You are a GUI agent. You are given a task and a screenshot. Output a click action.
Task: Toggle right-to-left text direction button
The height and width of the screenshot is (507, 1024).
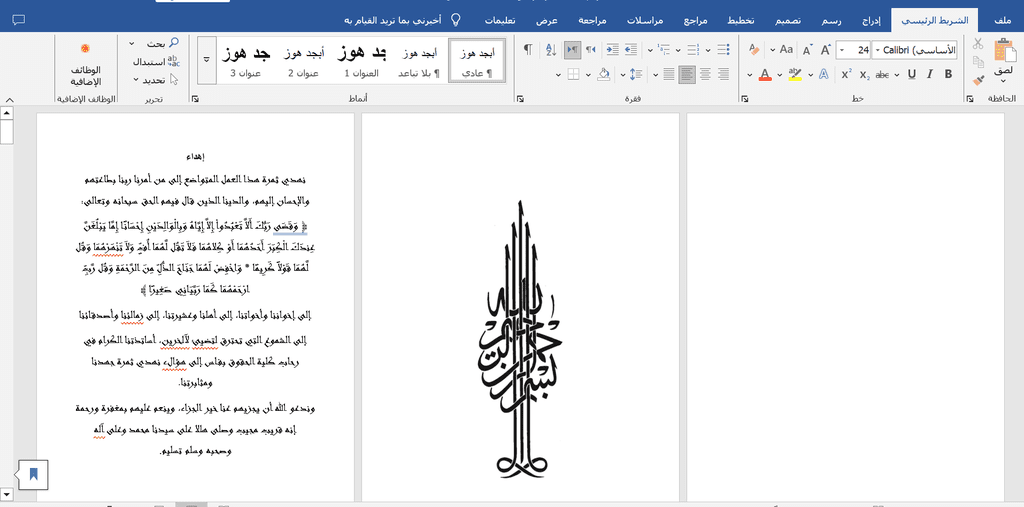(x=573, y=50)
